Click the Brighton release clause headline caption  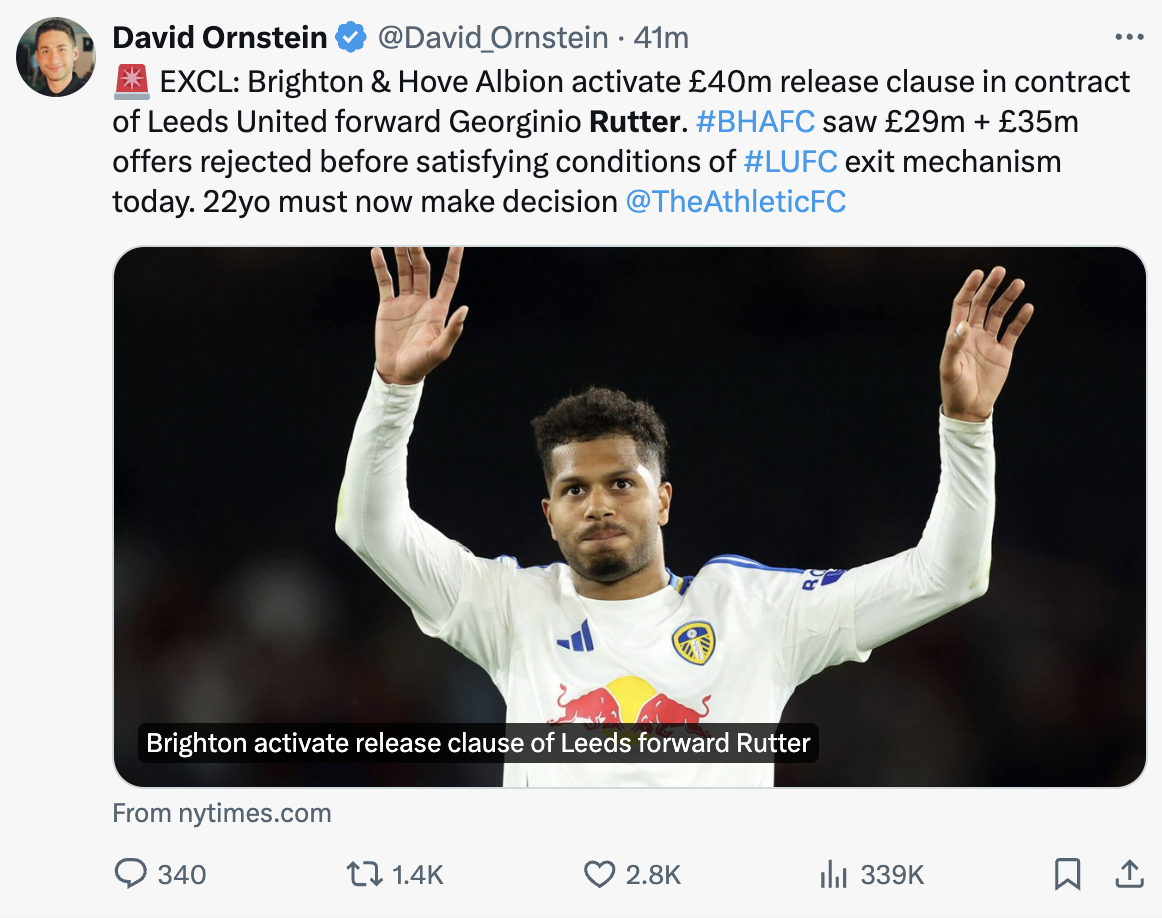[478, 744]
